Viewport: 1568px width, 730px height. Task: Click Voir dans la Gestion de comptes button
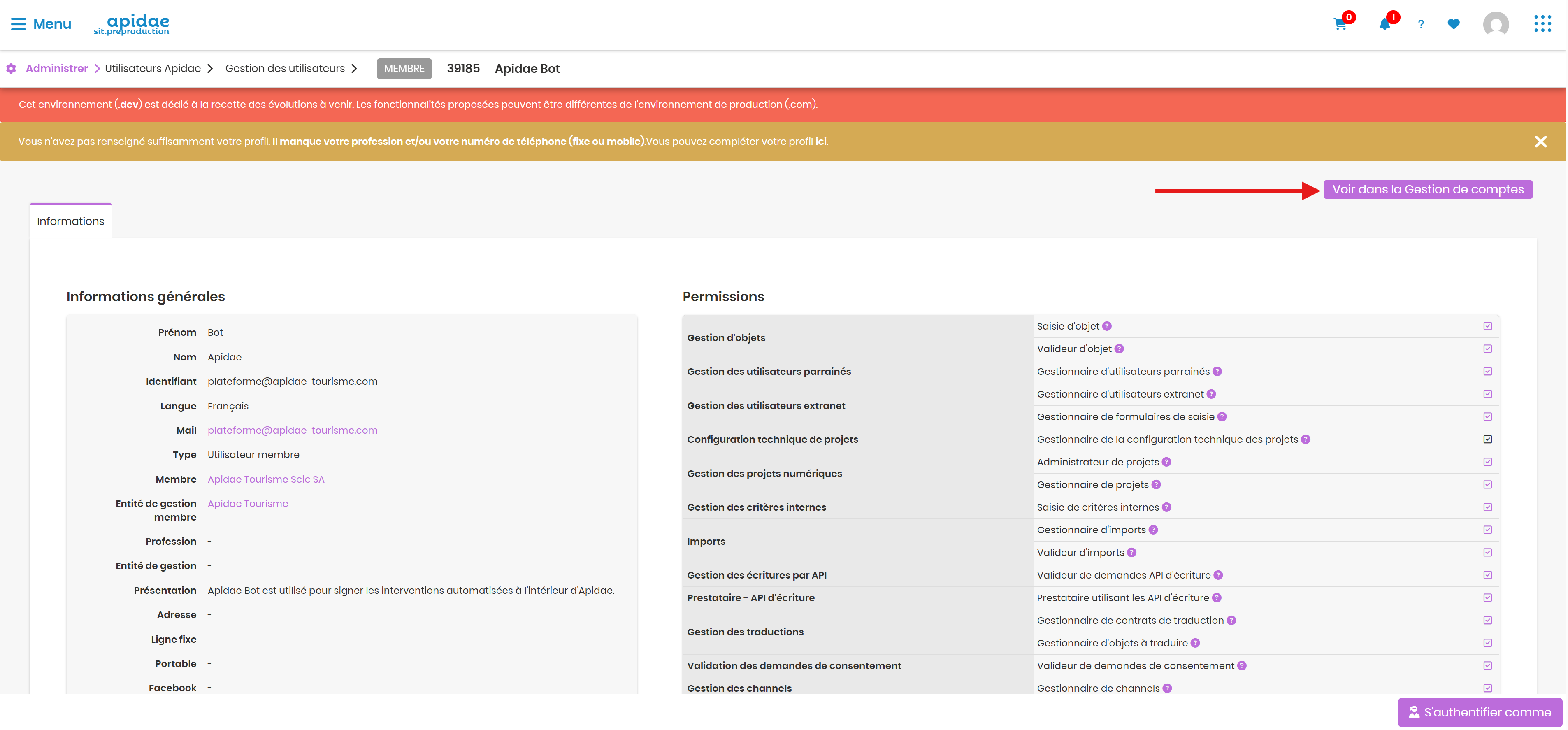tap(1428, 189)
